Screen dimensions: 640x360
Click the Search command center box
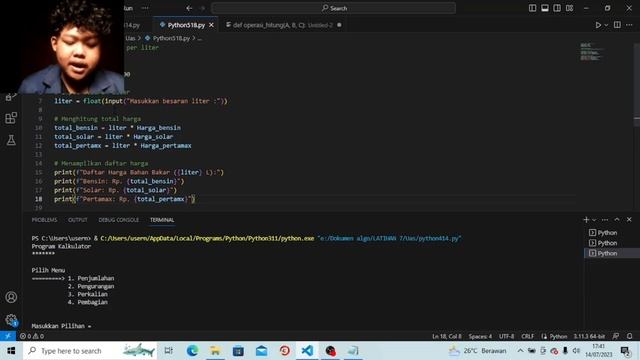coord(333,8)
